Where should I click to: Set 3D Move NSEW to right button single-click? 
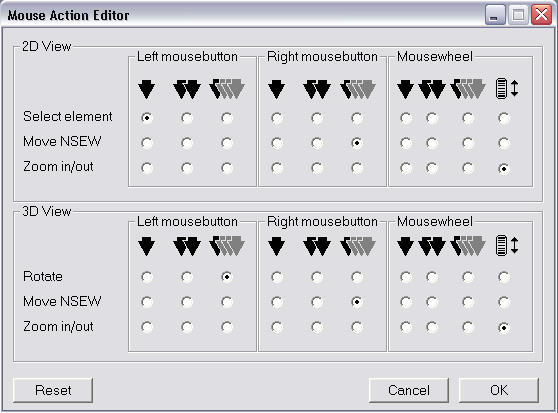277,302
